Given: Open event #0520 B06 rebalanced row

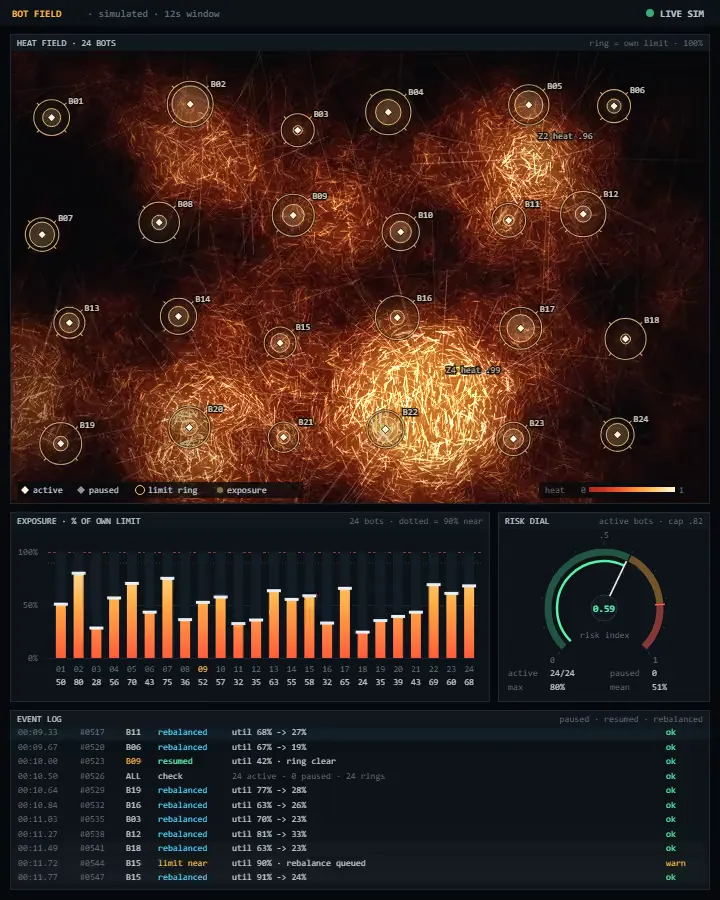Looking at the screenshot, I should tap(360, 747).
